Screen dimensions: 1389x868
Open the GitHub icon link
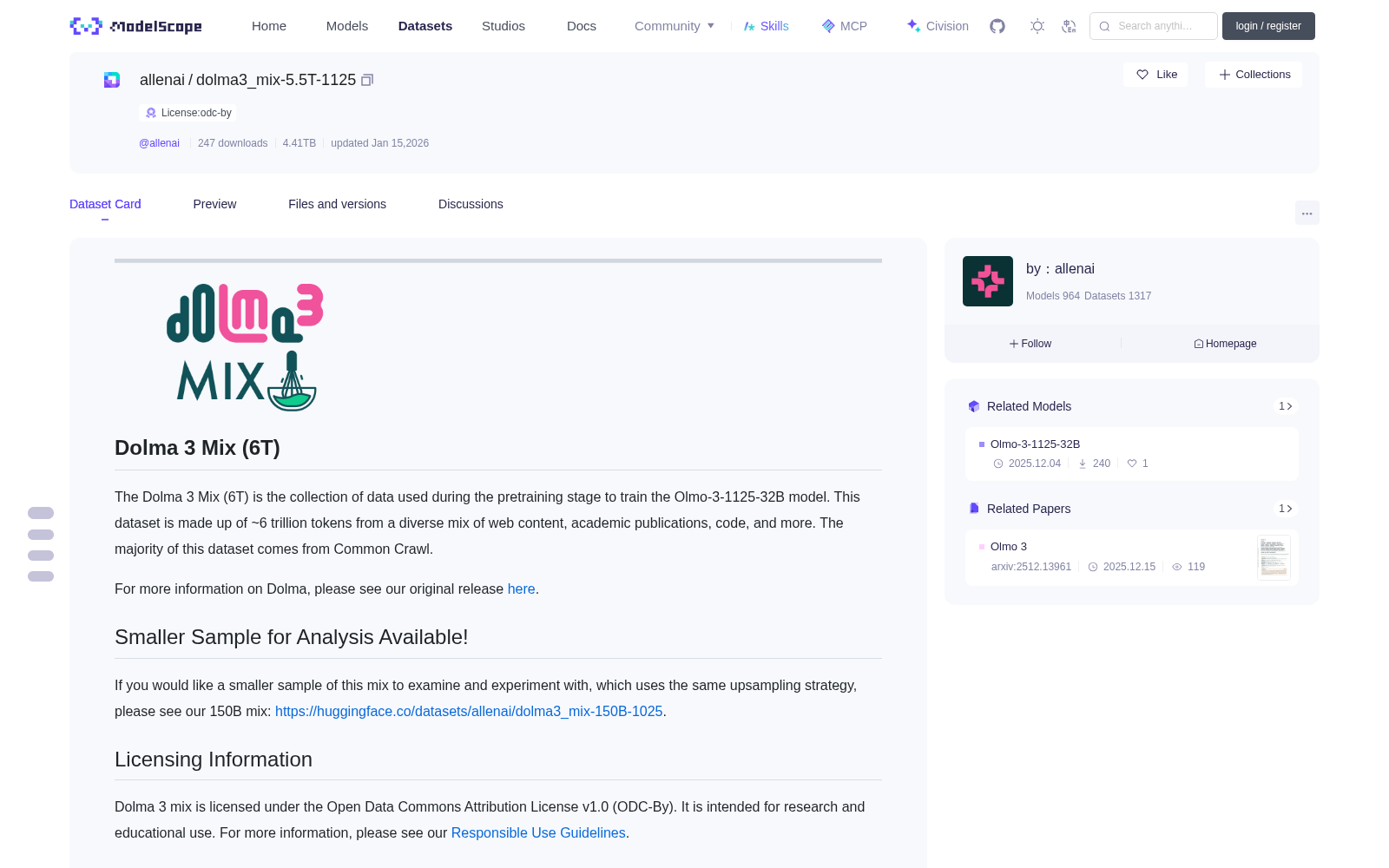pyautogui.click(x=997, y=26)
